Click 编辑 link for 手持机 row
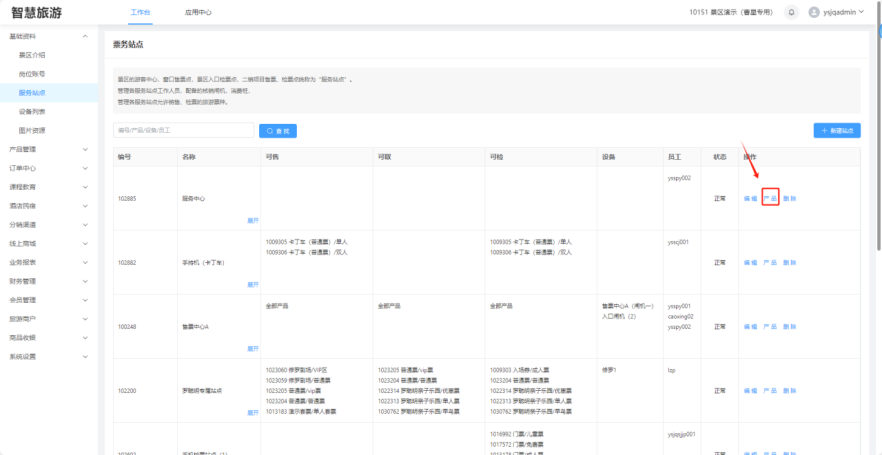 (x=750, y=262)
